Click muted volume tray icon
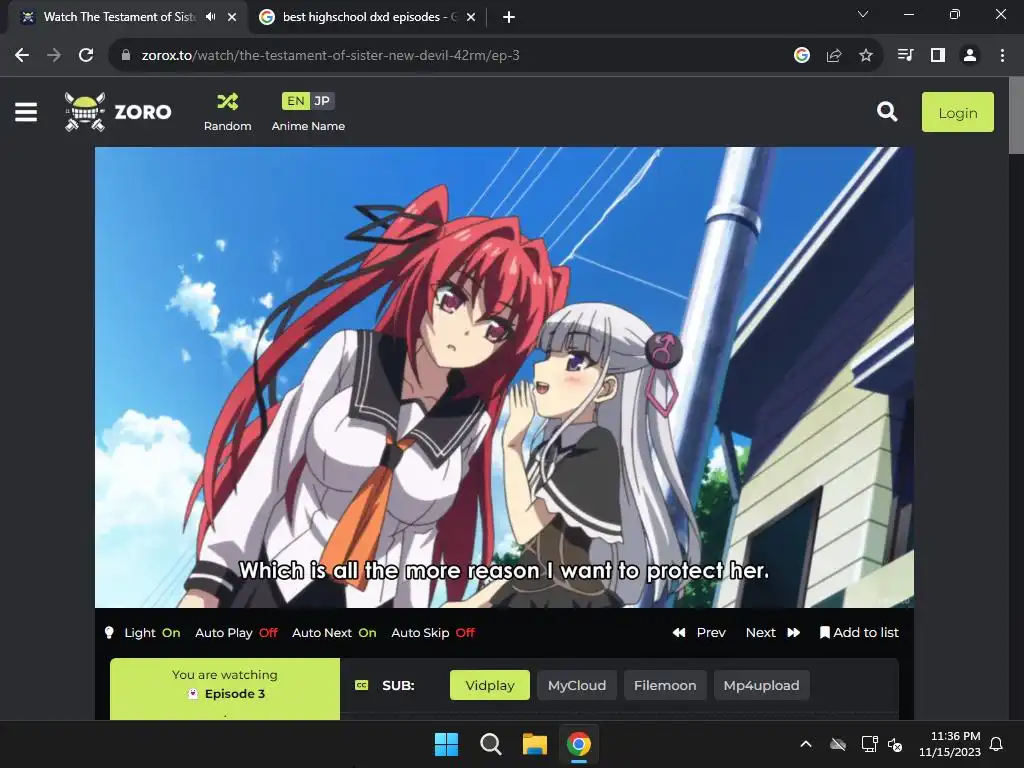The width and height of the screenshot is (1024, 768). point(895,744)
